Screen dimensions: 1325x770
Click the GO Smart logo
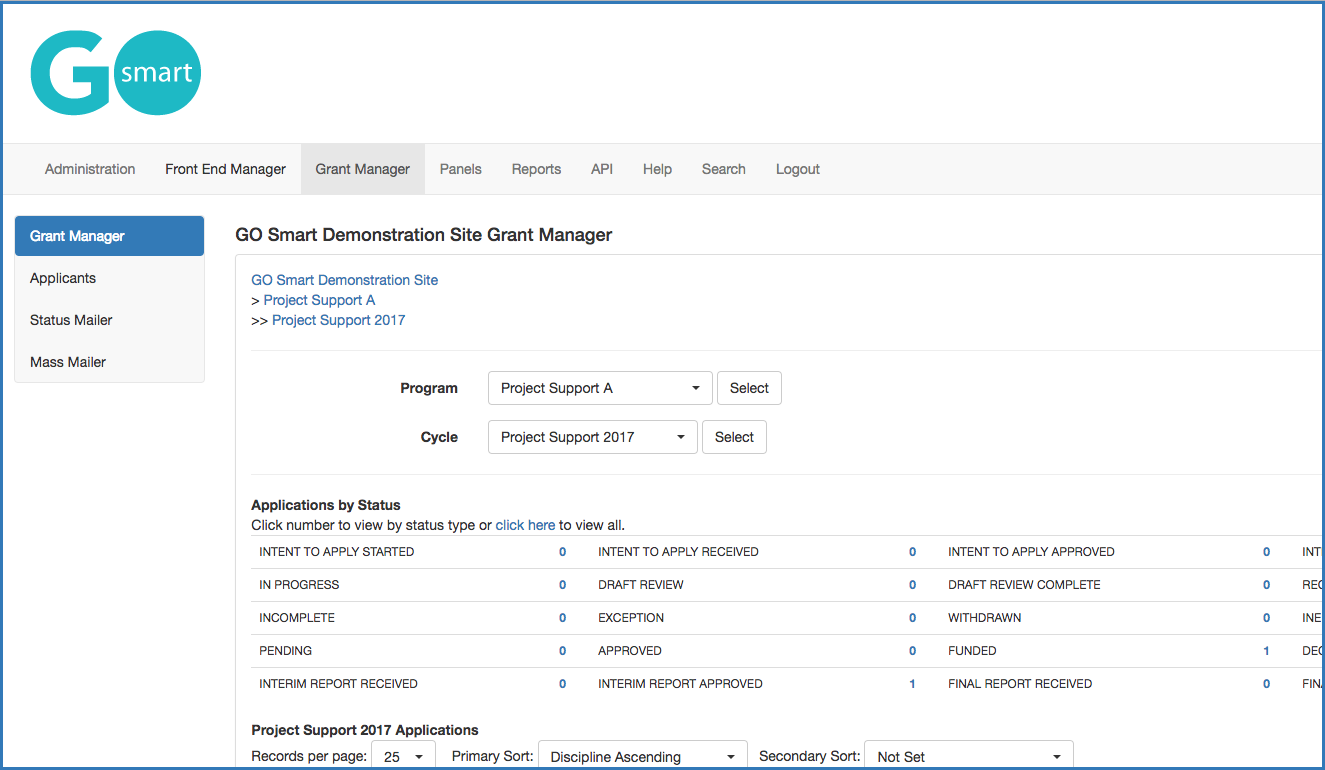pos(116,73)
